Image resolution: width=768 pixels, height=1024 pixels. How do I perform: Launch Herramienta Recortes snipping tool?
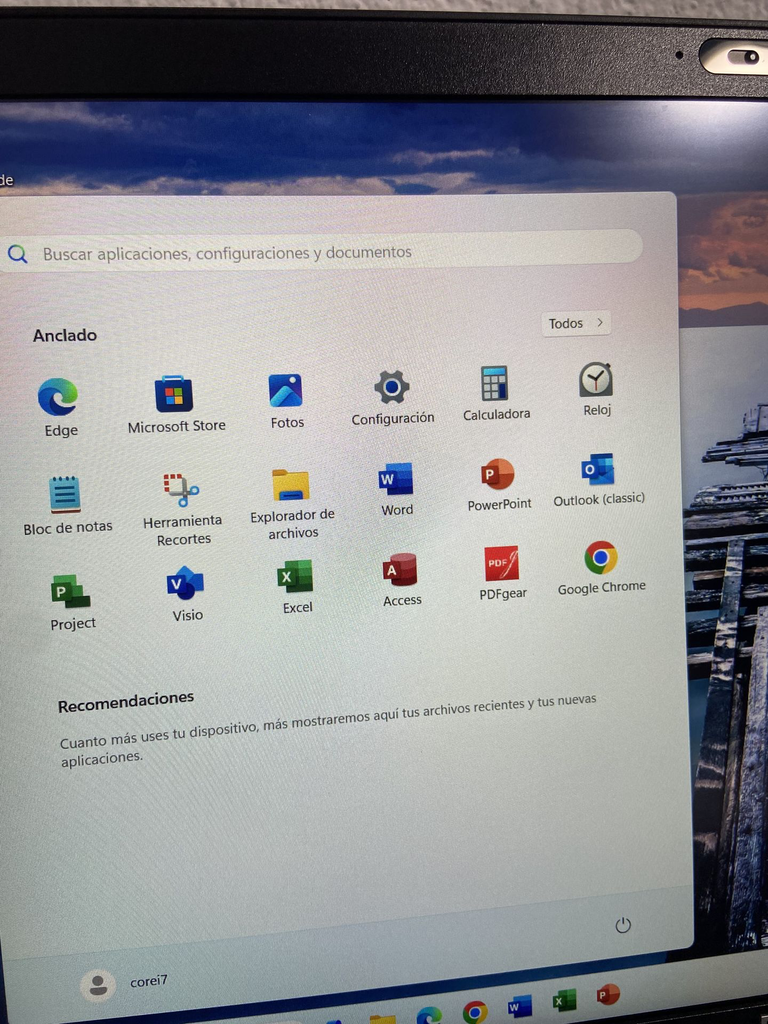(182, 509)
